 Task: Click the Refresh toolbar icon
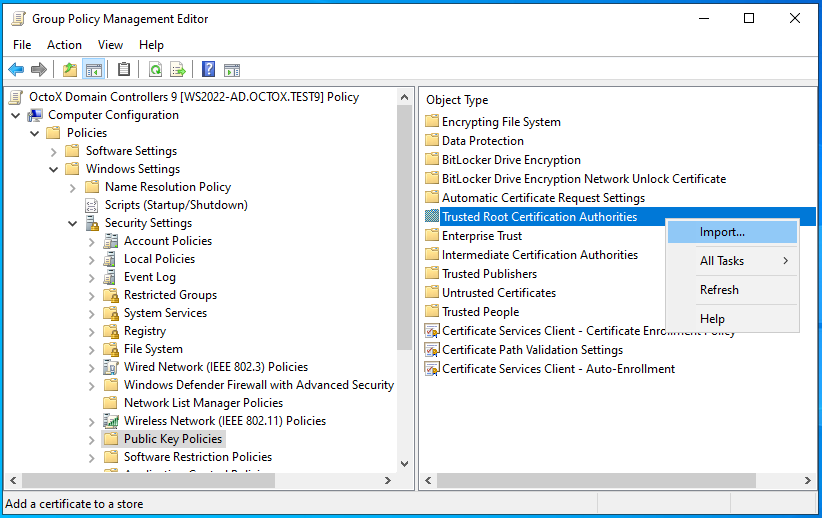(x=155, y=69)
